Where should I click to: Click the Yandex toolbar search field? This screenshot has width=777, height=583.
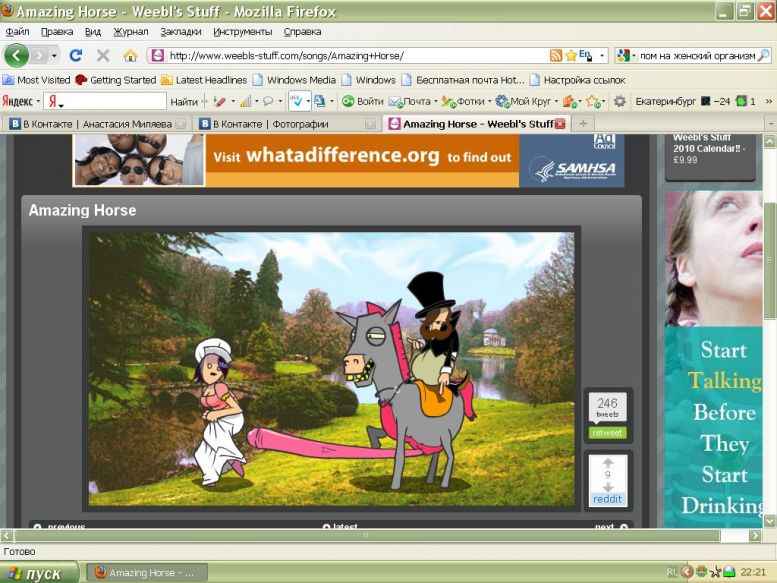coord(105,102)
